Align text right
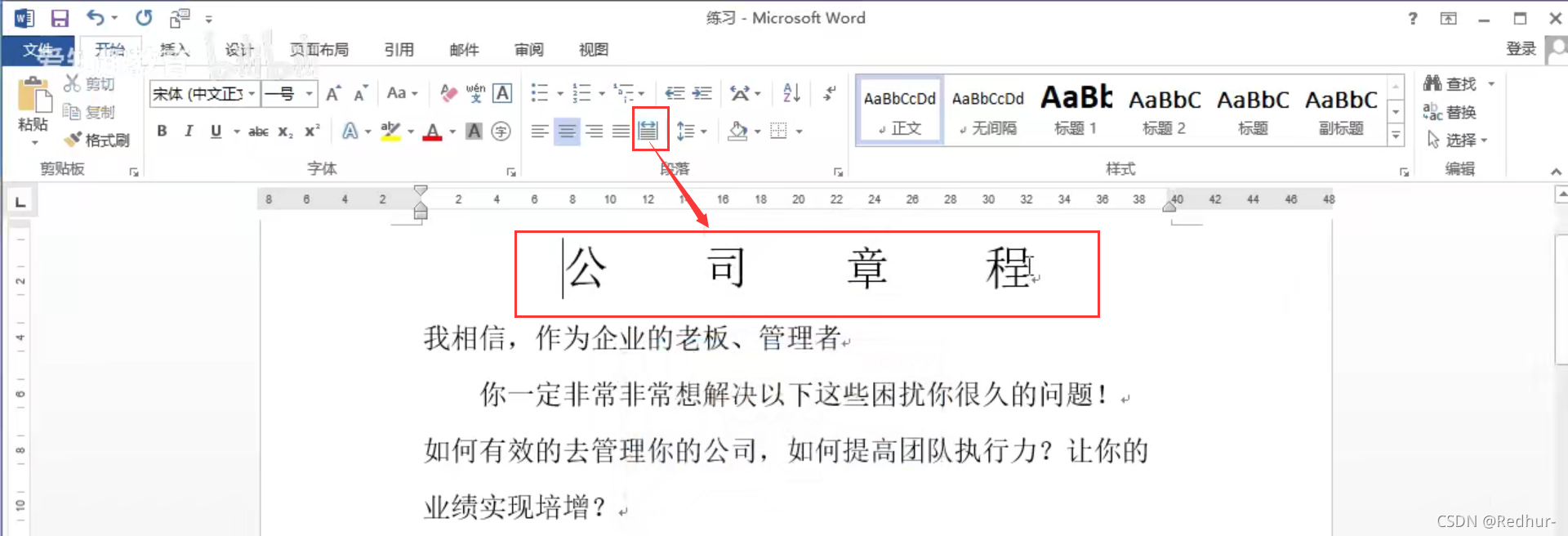The width and height of the screenshot is (1568, 536). coord(594,131)
